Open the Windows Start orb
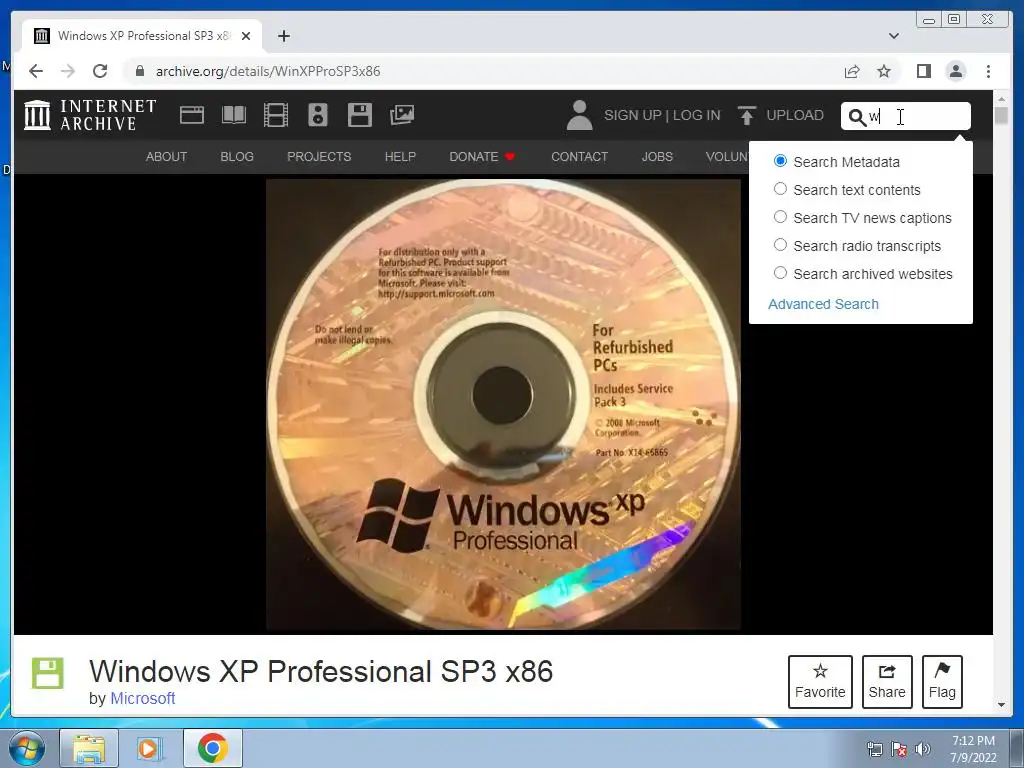This screenshot has width=1024, height=768. tap(27, 748)
